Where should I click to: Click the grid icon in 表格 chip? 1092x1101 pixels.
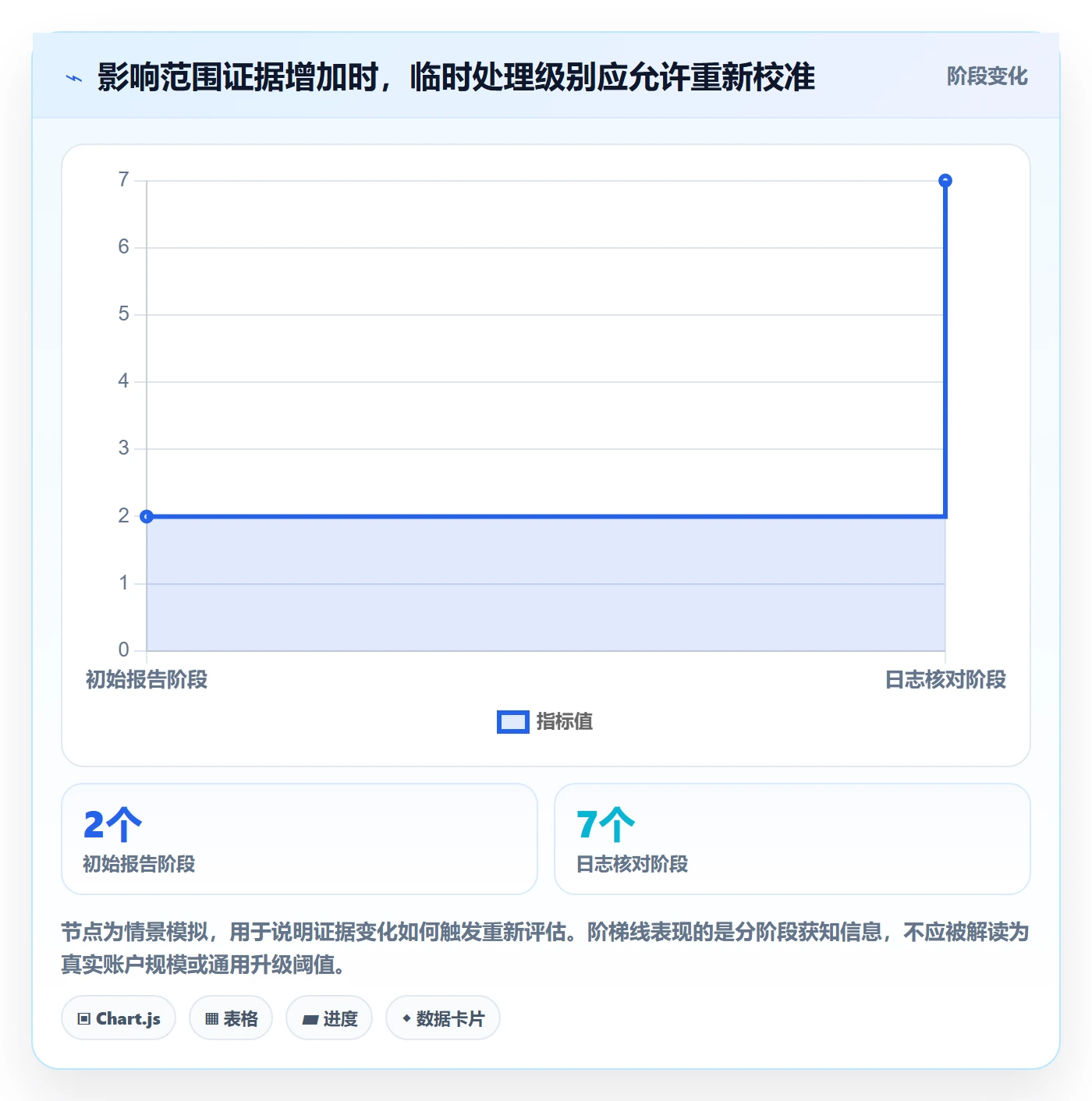211,1019
